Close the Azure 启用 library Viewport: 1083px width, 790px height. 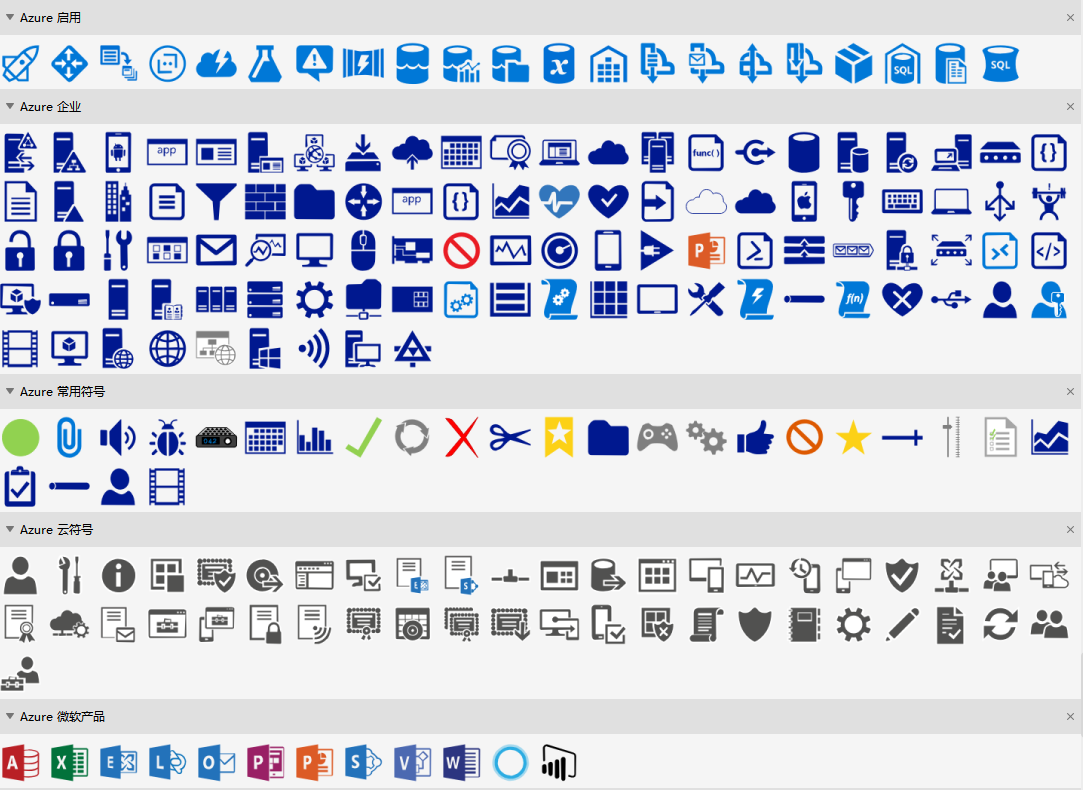coord(1070,17)
